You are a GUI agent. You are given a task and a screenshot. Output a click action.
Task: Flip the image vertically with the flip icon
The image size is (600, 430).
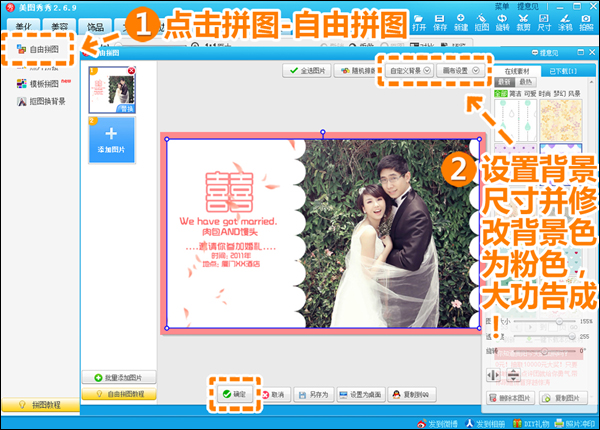(x=513, y=375)
